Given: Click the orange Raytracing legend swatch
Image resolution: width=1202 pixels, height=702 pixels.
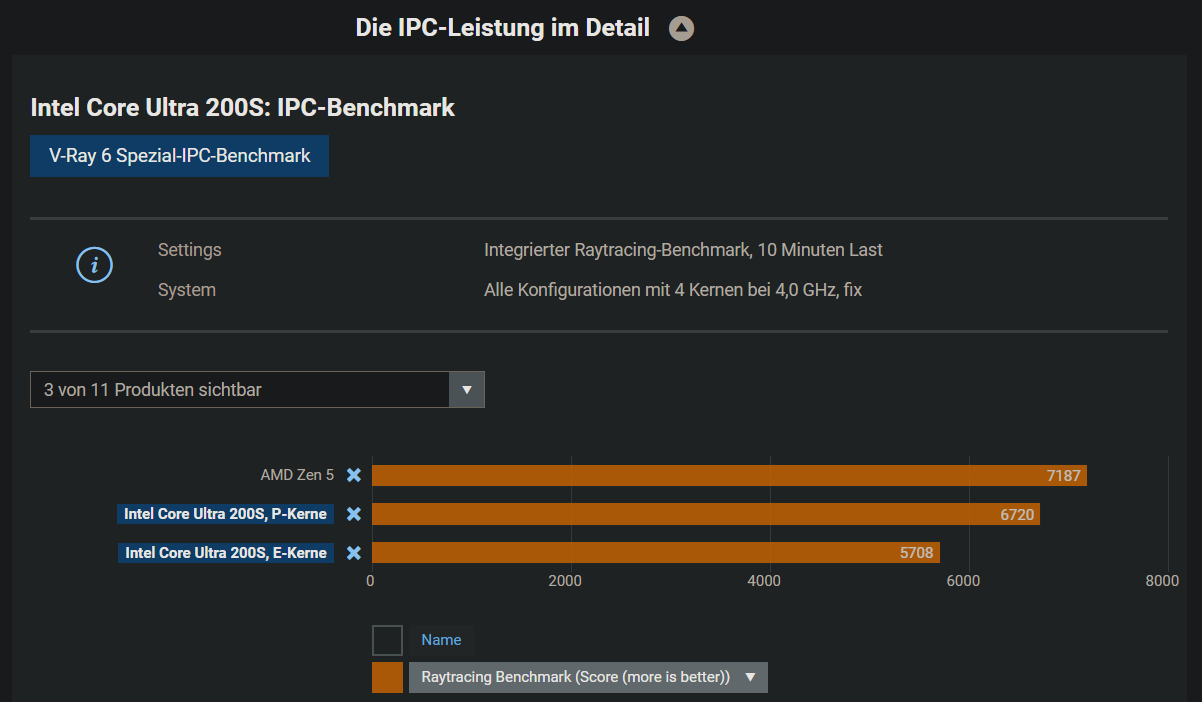Looking at the screenshot, I should pyautogui.click(x=387, y=677).
